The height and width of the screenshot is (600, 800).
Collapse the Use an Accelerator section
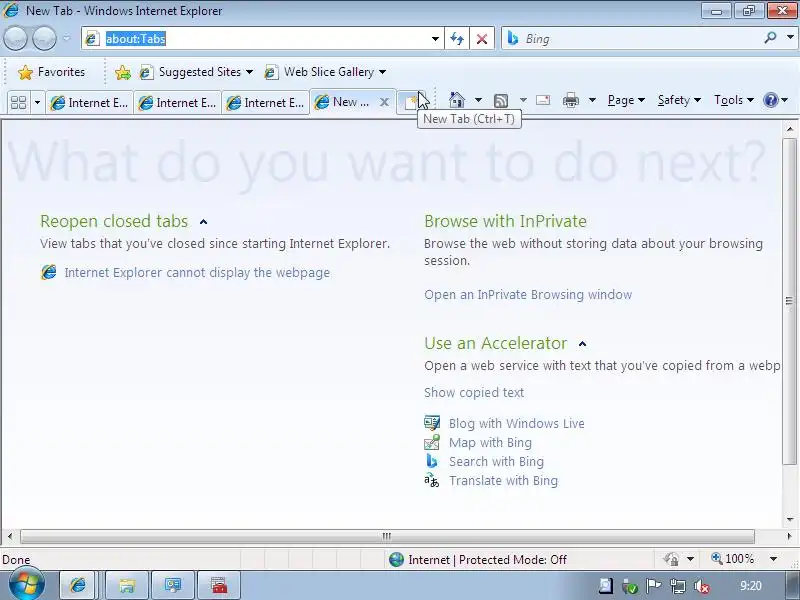click(x=583, y=344)
